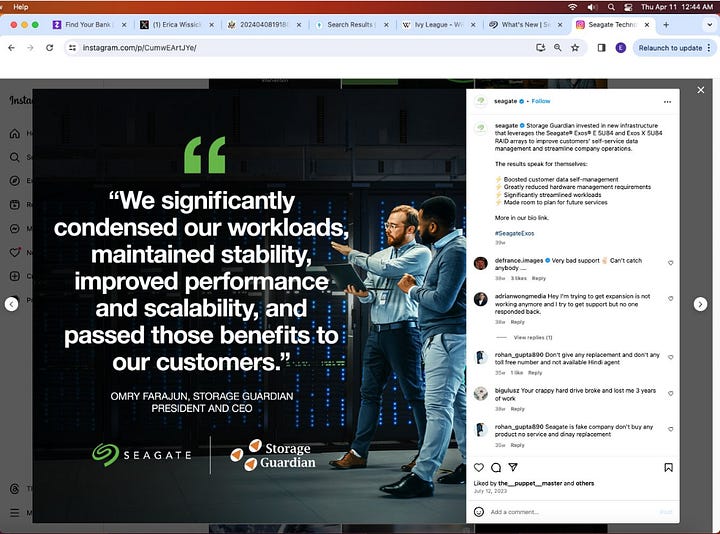View '3 likes' on defrance.images comment
The image size is (720, 534).
(x=518, y=278)
